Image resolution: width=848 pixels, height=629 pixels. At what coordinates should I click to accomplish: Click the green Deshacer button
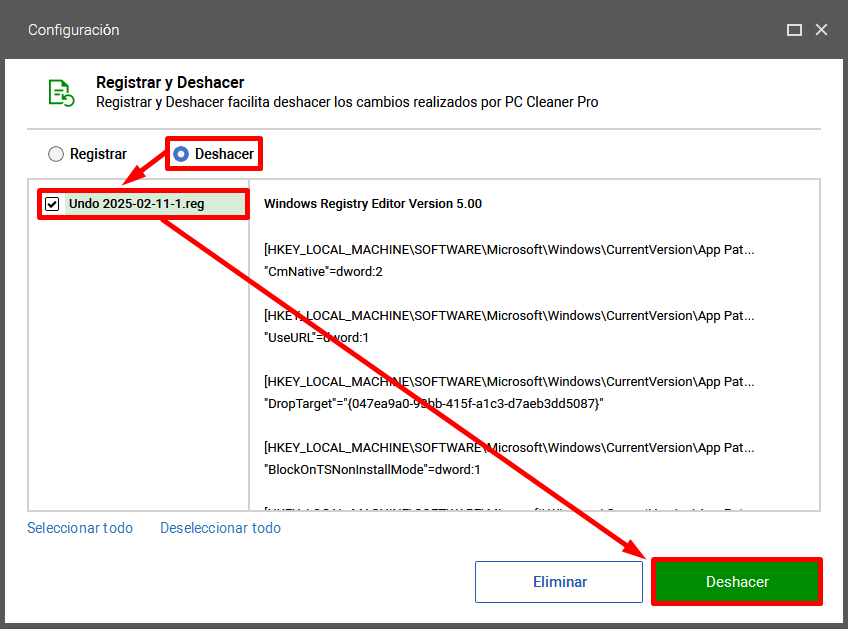point(737,582)
